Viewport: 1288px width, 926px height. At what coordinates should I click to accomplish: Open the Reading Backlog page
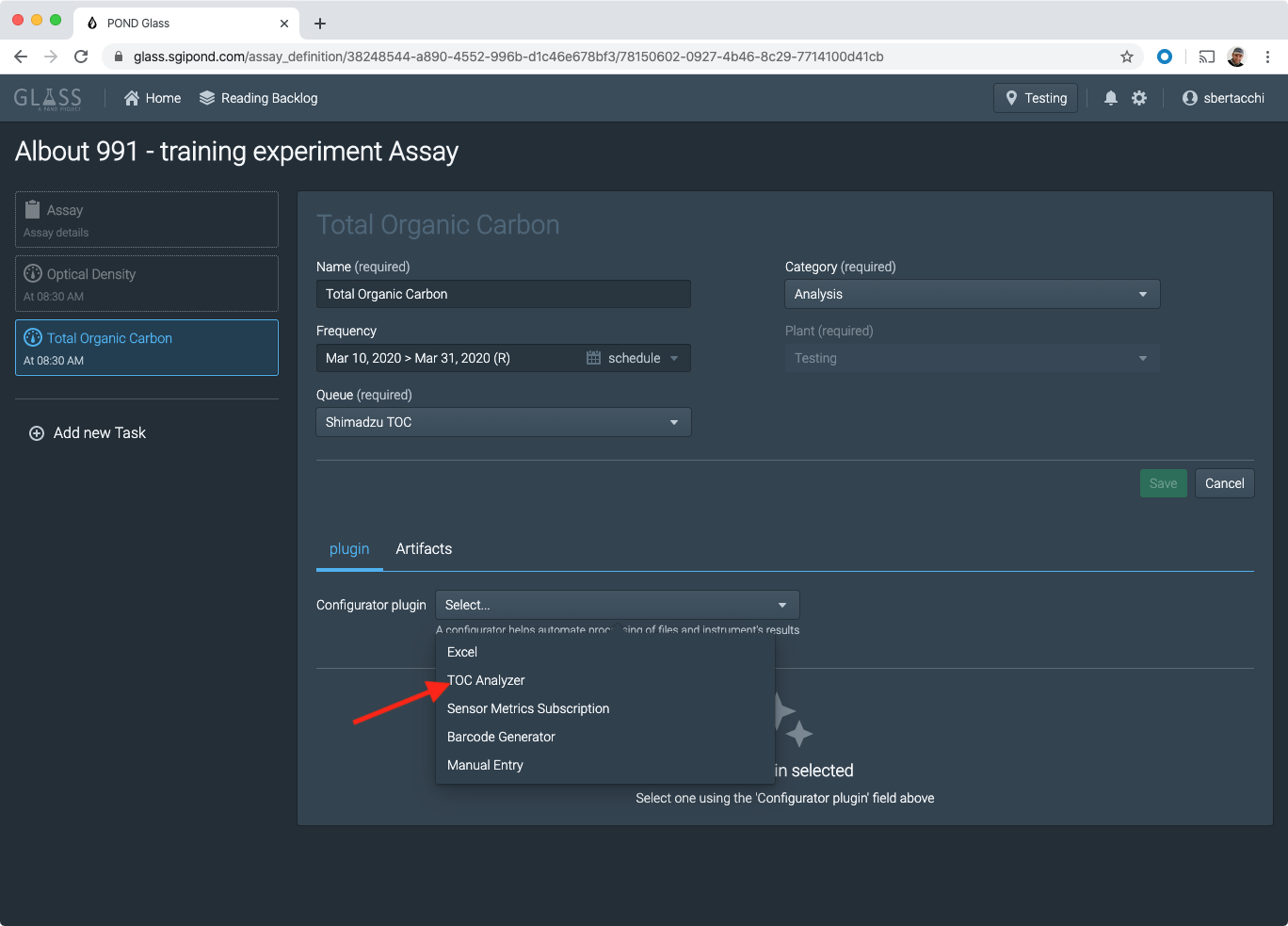tap(259, 98)
